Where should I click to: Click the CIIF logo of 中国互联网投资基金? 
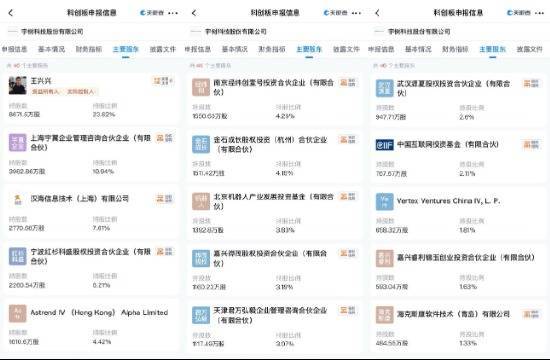[384, 145]
